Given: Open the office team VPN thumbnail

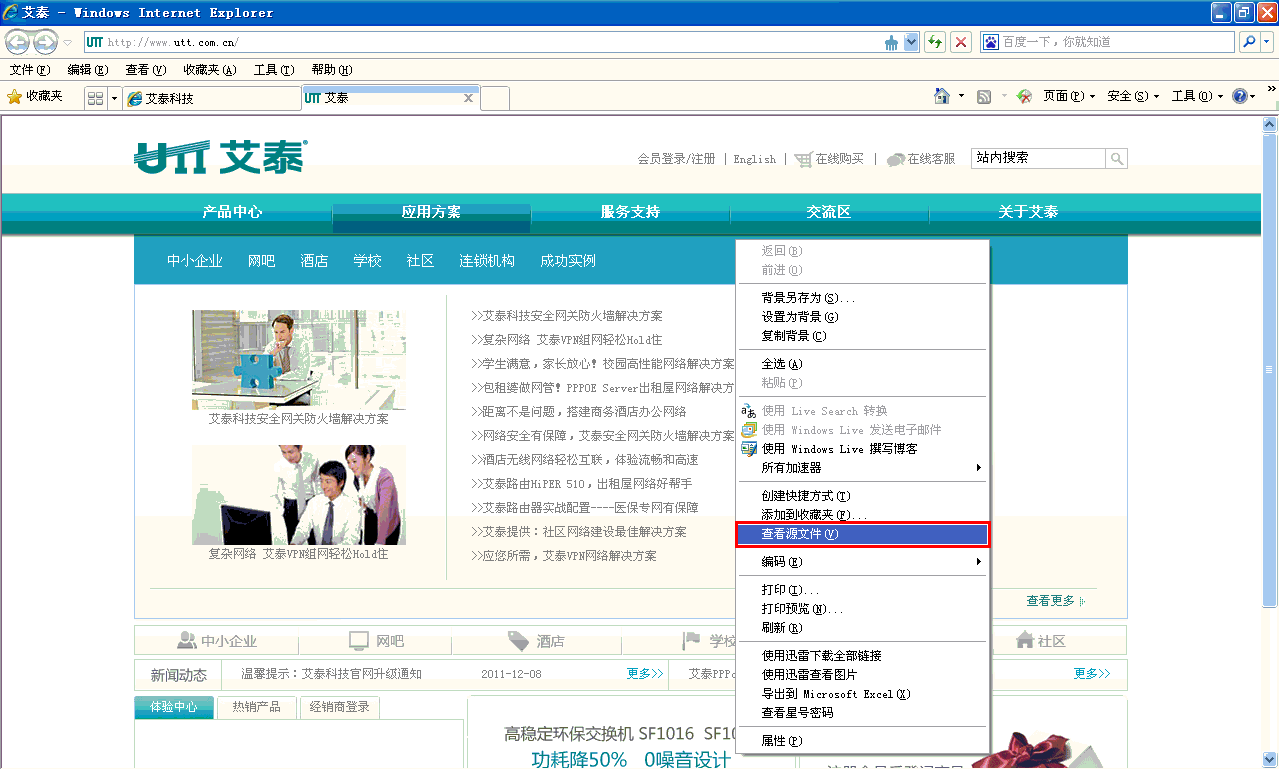Looking at the screenshot, I should 299,495.
